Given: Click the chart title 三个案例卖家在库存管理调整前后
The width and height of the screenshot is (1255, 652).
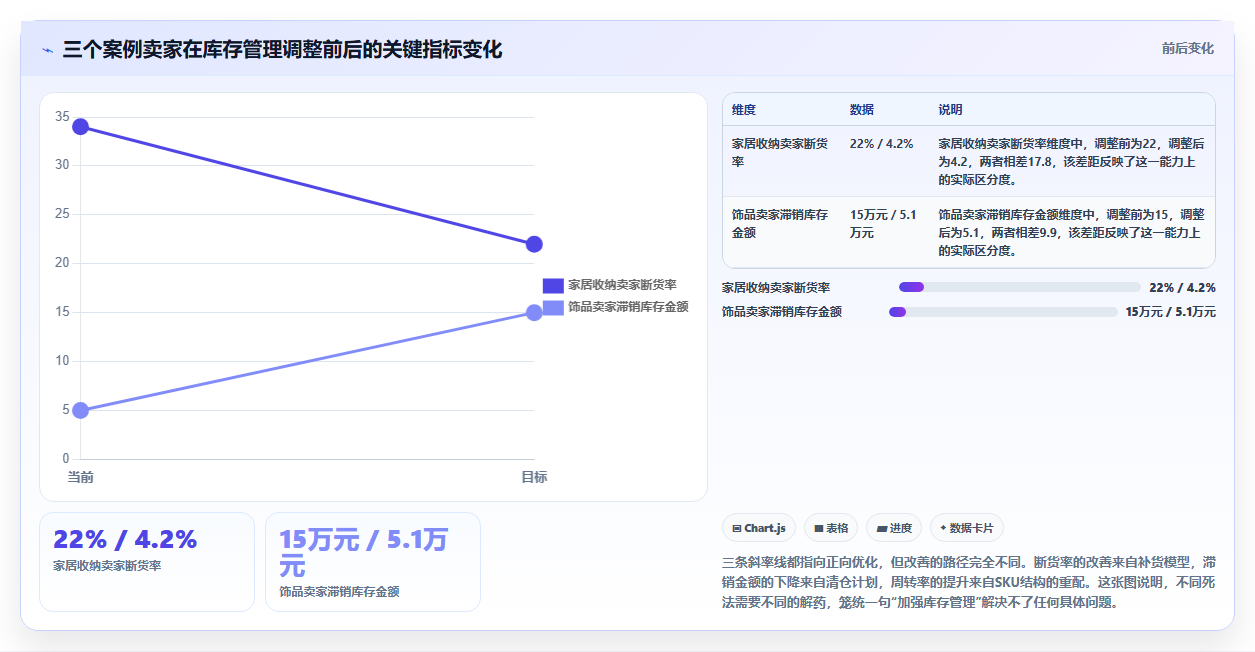Looking at the screenshot, I should coord(281,49).
